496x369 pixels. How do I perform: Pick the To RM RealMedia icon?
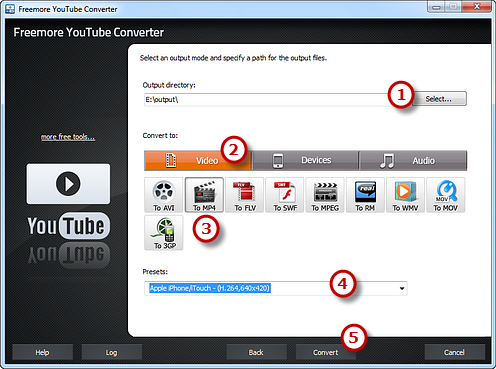click(x=365, y=195)
